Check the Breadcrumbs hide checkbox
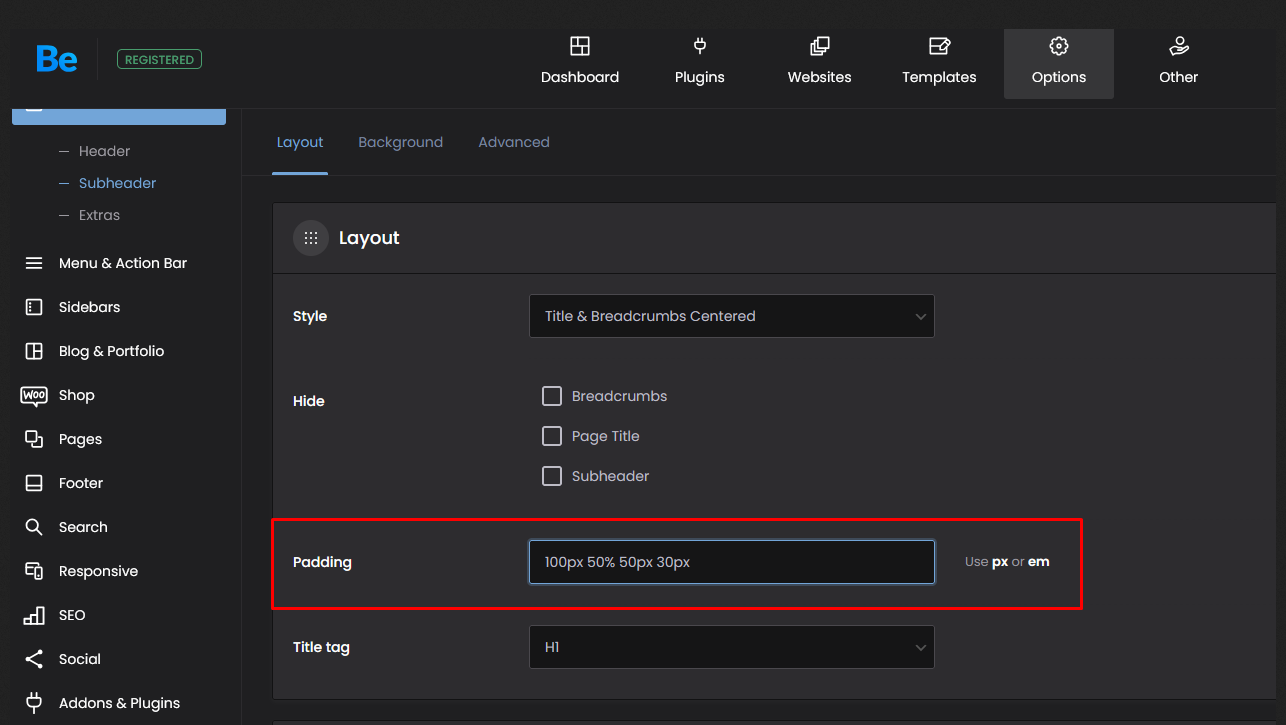This screenshot has width=1286, height=725. [552, 396]
